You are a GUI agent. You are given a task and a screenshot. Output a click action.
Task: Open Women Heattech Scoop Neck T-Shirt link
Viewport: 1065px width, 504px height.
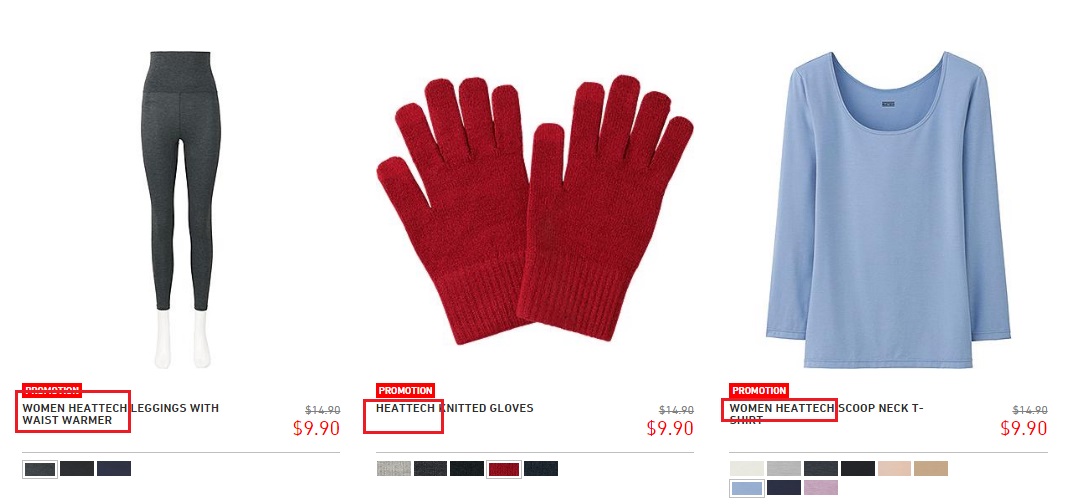(x=827, y=414)
